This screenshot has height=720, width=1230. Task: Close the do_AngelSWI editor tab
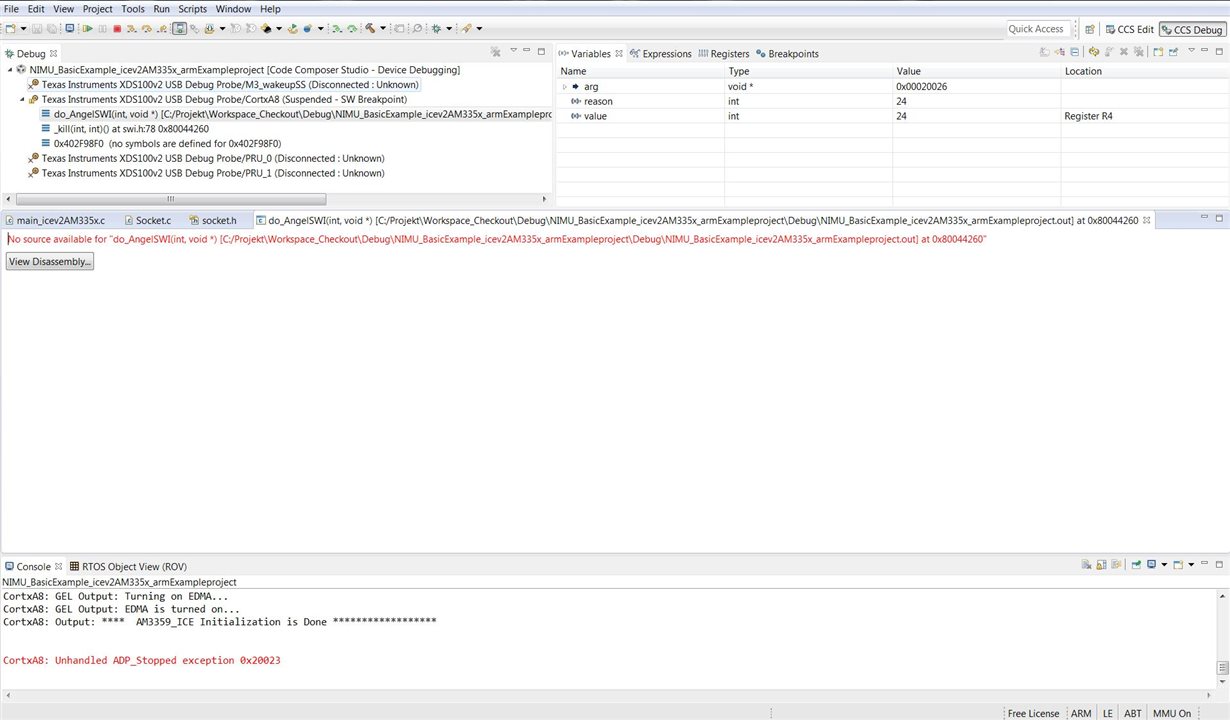pos(1147,220)
